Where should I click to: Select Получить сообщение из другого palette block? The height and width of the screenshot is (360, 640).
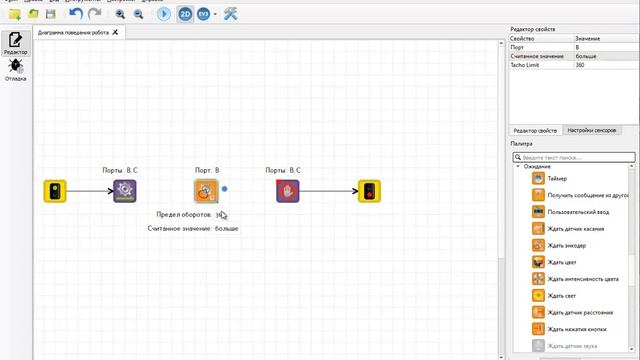[x=580, y=195]
